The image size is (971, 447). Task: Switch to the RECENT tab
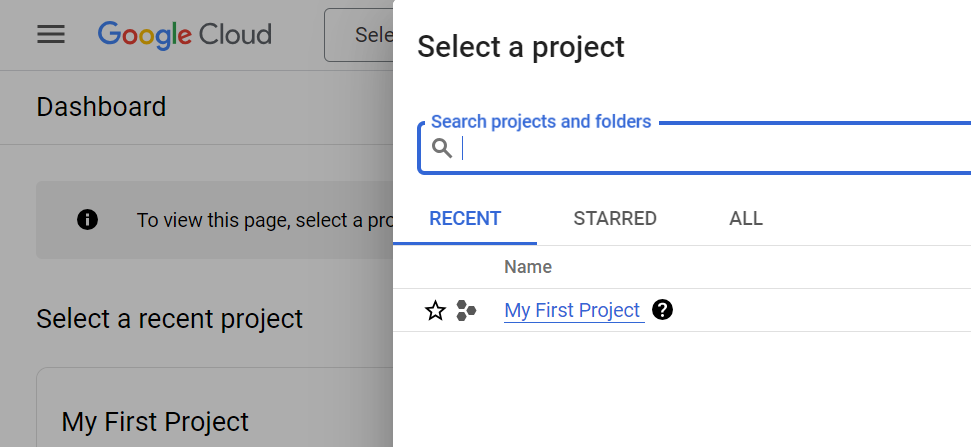pyautogui.click(x=465, y=219)
